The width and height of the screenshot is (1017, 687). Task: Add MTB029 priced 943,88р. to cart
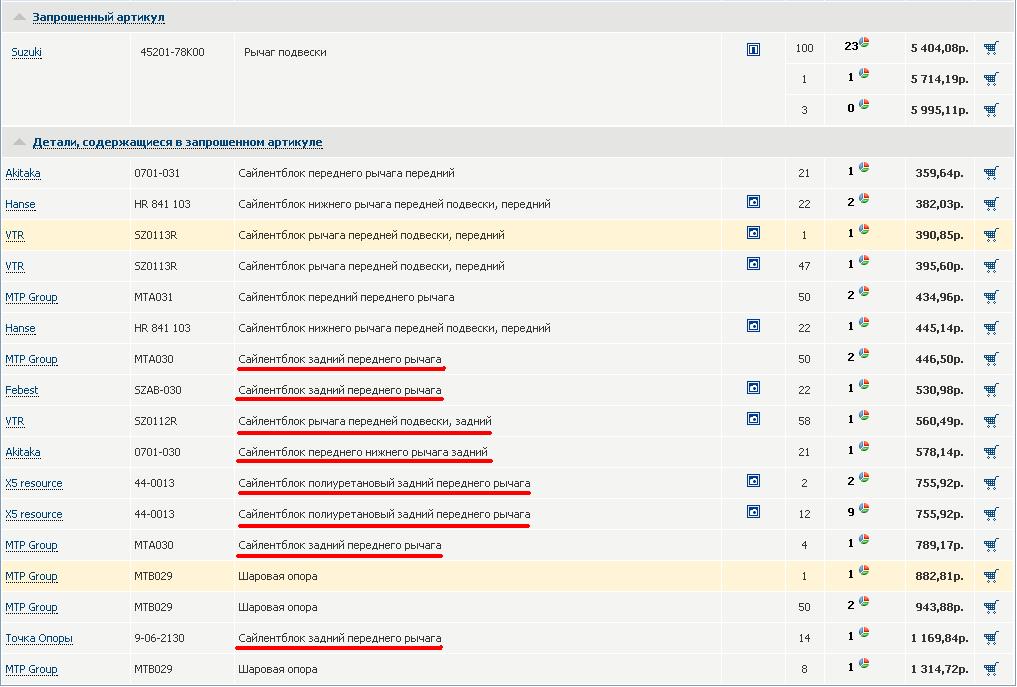click(x=991, y=607)
